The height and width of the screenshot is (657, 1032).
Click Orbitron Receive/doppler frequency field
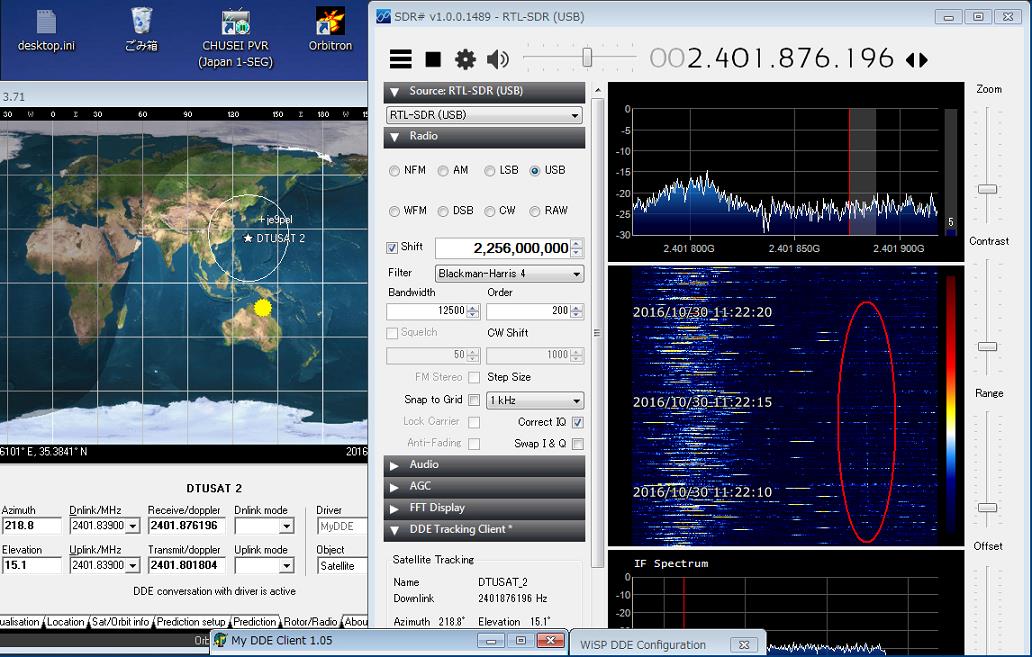pos(187,526)
